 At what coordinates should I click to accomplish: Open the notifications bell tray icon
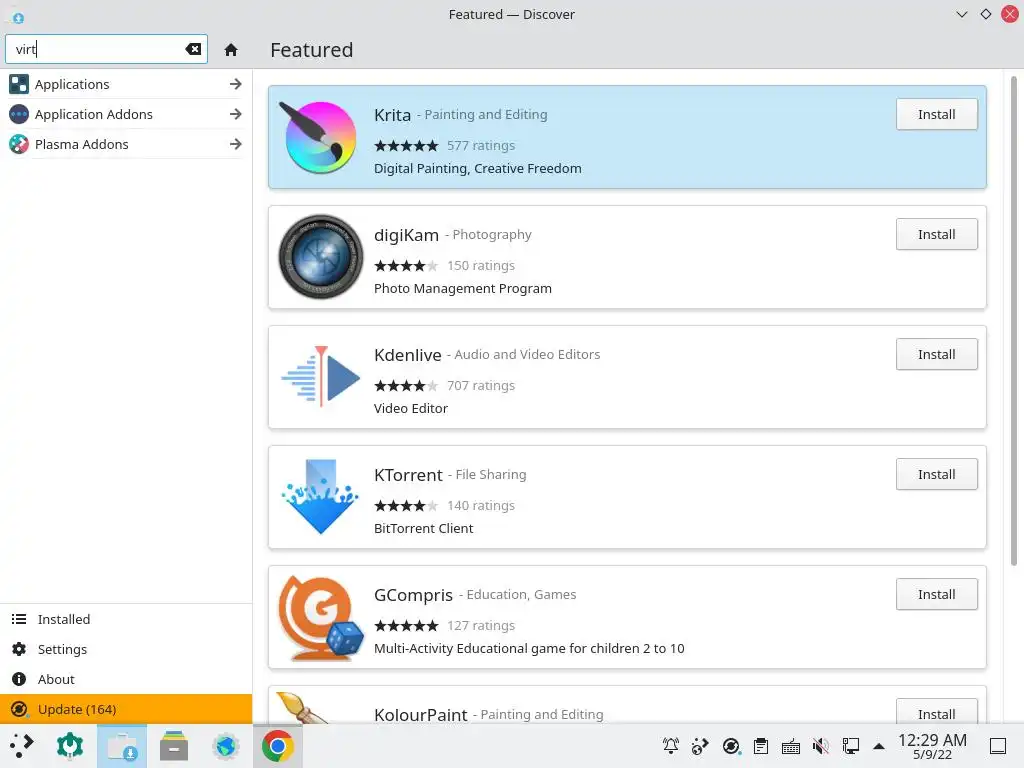point(671,746)
